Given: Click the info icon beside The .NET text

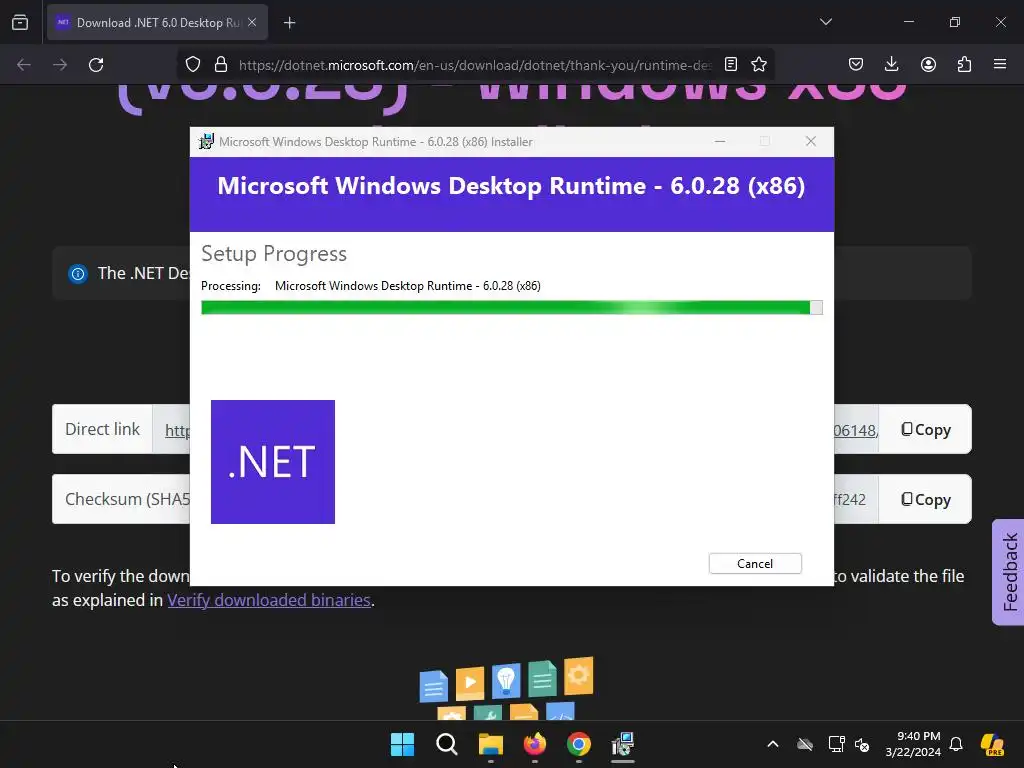Looking at the screenshot, I should tap(78, 274).
